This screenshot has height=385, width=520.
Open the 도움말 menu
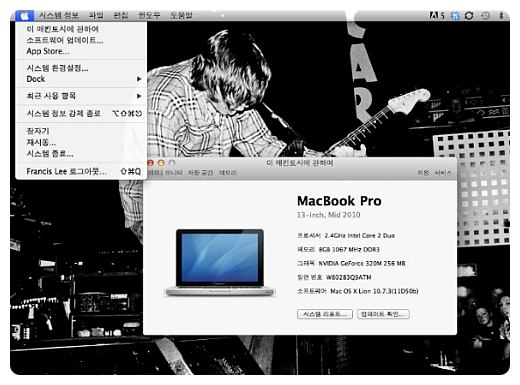pyautogui.click(x=181, y=15)
